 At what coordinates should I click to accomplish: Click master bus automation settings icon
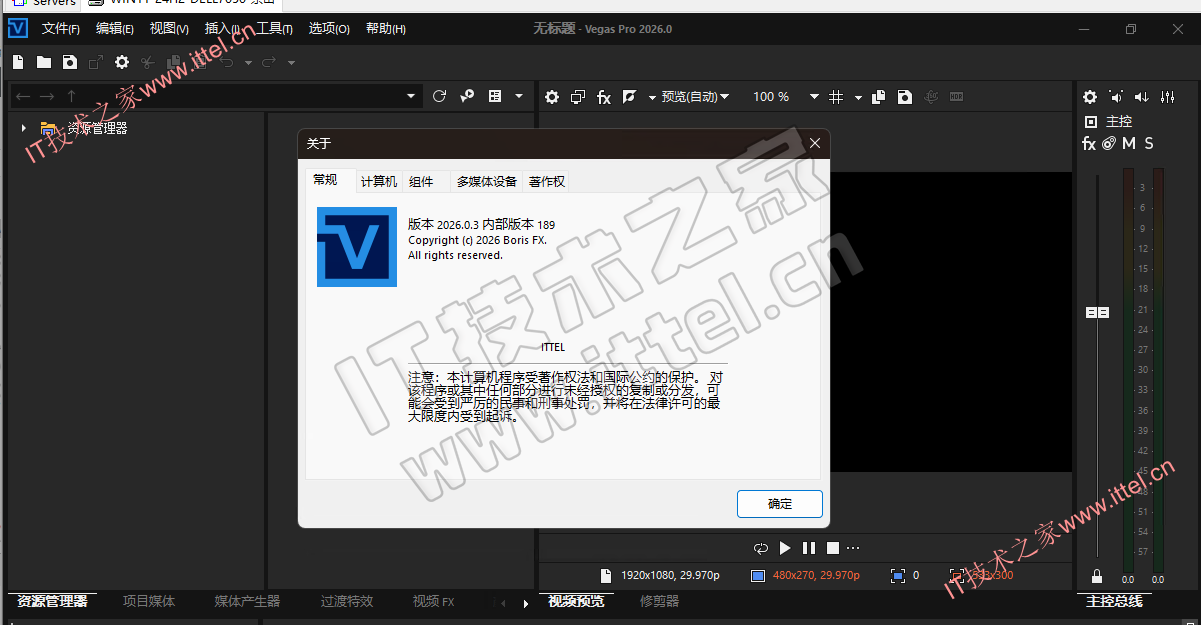coord(1109,144)
